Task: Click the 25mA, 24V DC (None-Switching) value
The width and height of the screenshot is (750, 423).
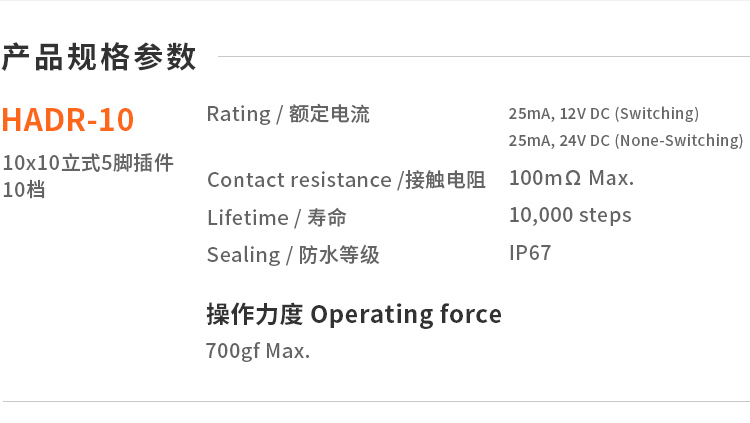Action: coord(625,140)
